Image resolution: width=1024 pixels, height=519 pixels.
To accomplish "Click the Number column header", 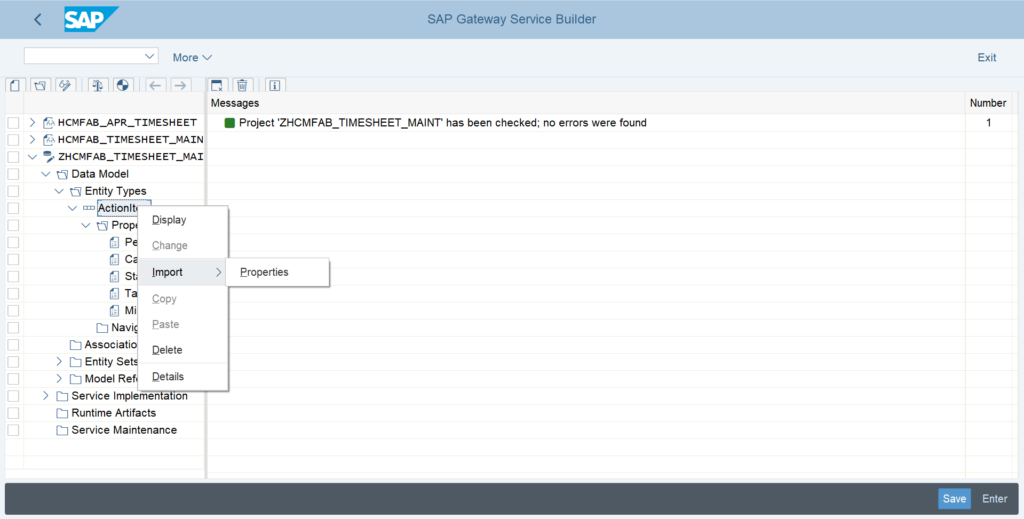I will pos(988,103).
